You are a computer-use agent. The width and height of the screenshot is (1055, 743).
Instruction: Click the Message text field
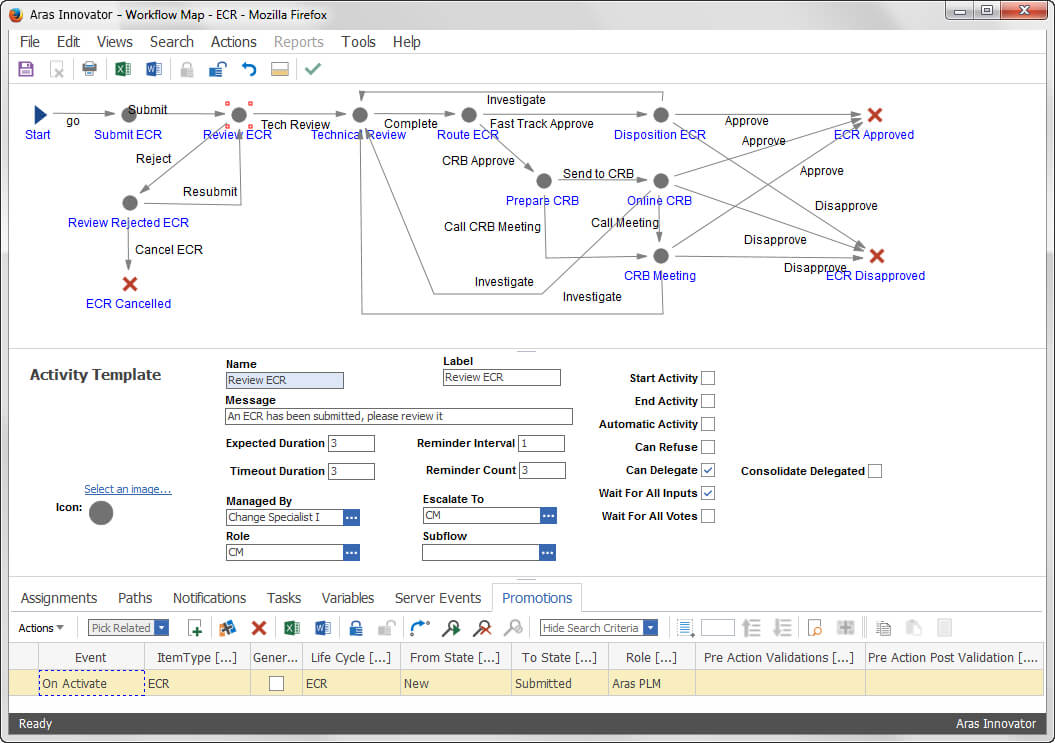tap(399, 417)
